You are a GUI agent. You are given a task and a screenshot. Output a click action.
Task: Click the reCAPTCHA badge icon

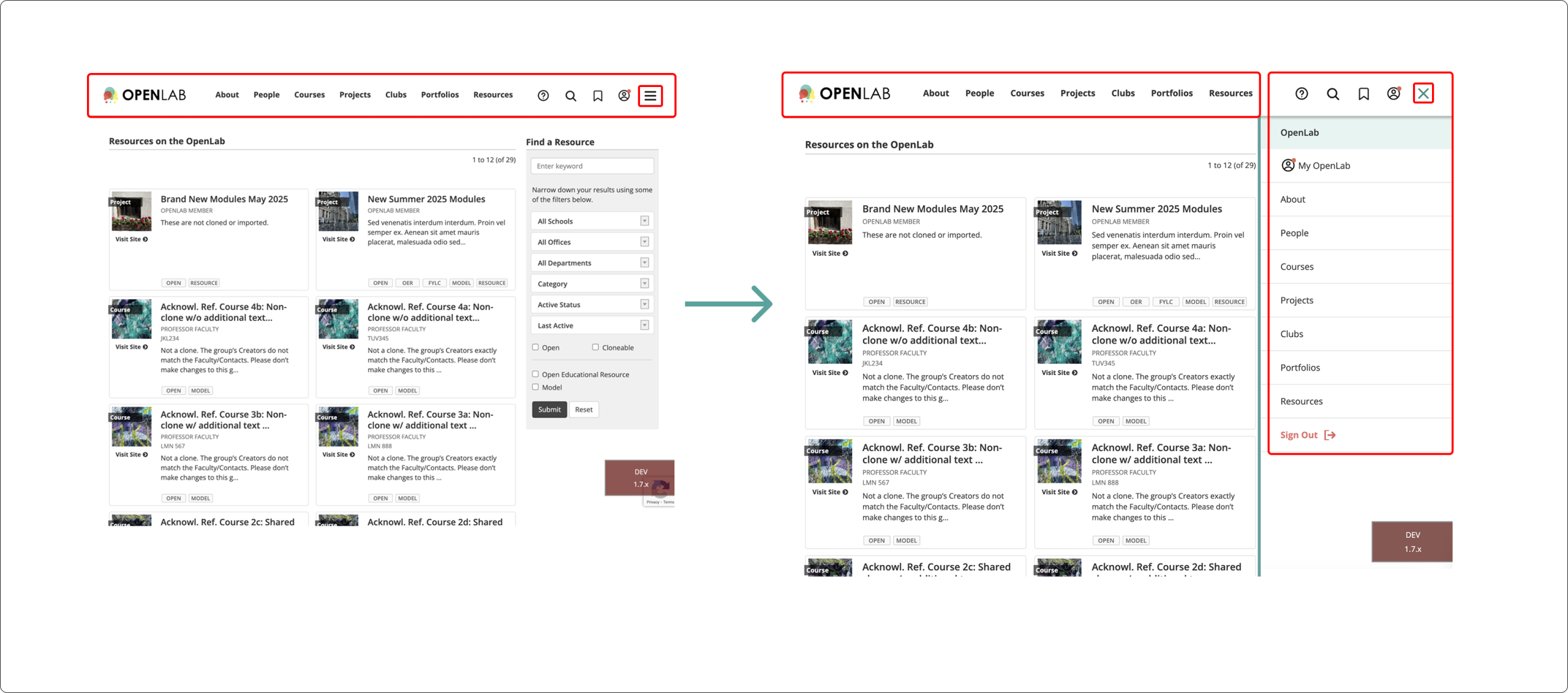[660, 490]
